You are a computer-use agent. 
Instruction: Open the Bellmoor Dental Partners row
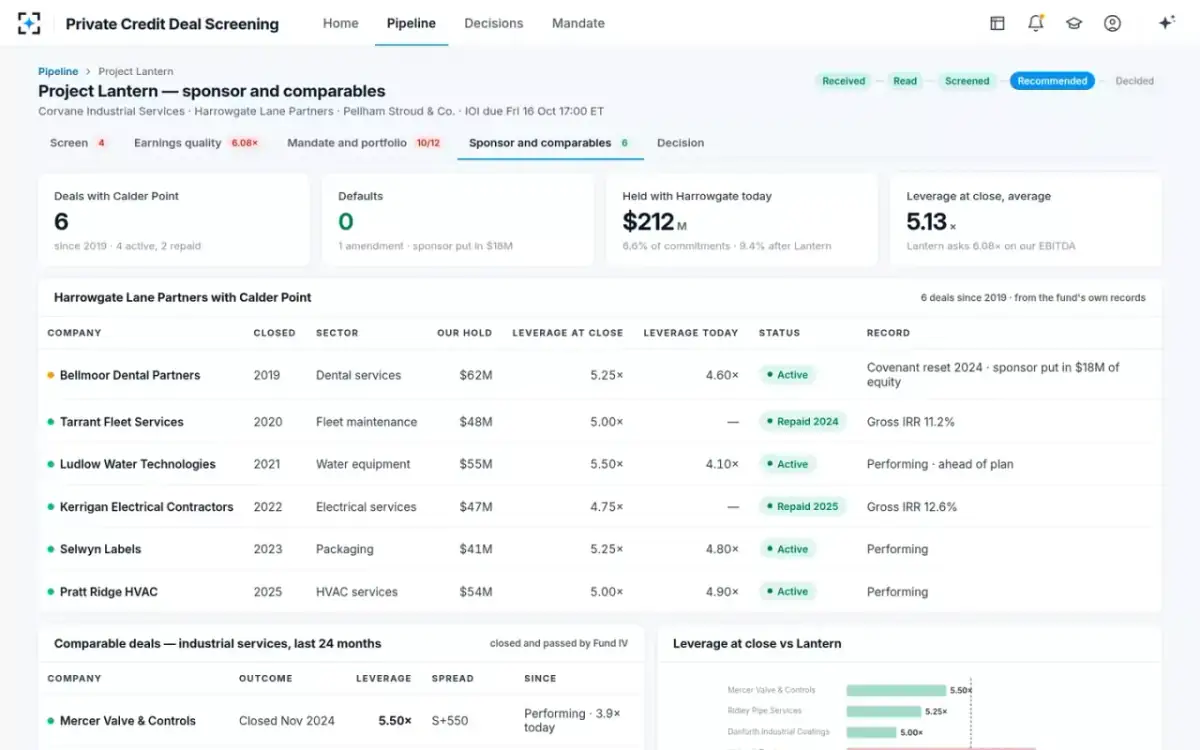click(600, 375)
